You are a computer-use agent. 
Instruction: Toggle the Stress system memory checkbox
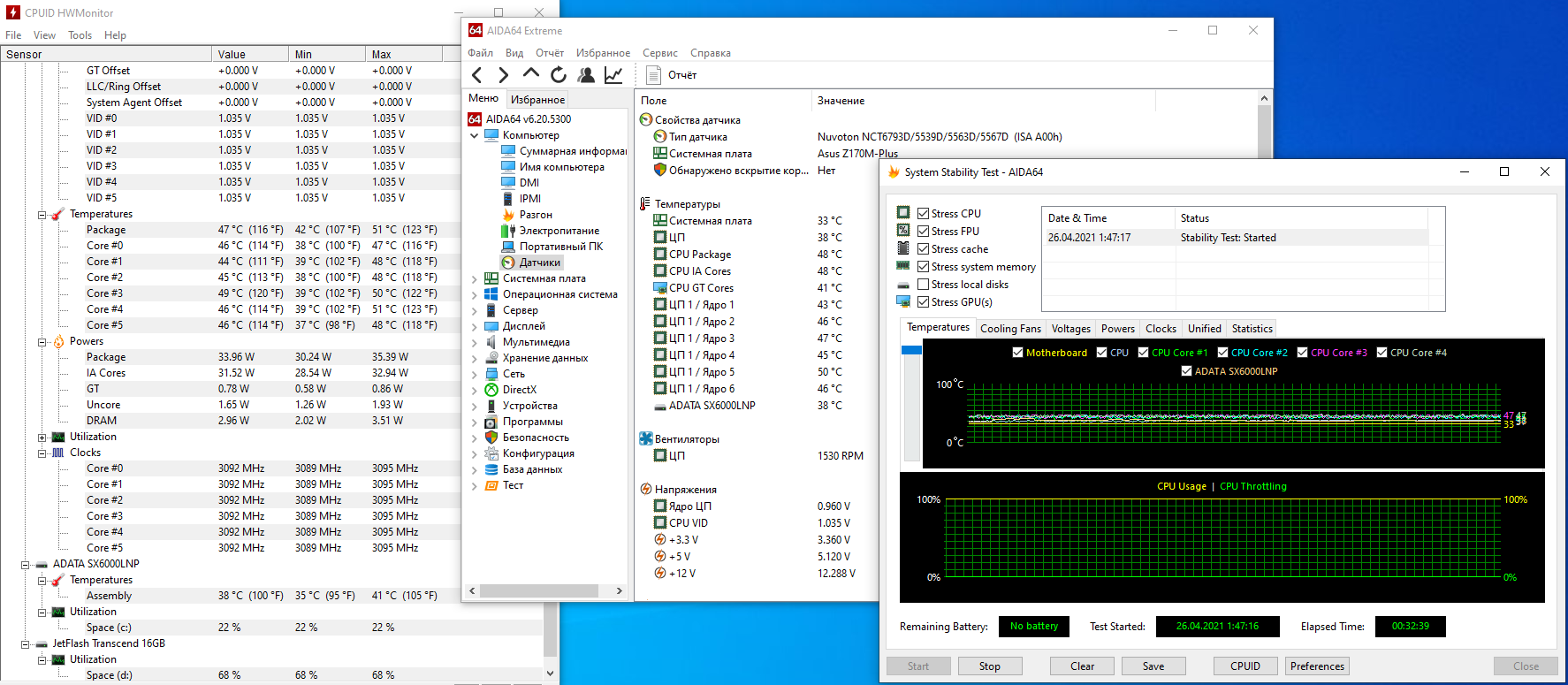coord(923,266)
